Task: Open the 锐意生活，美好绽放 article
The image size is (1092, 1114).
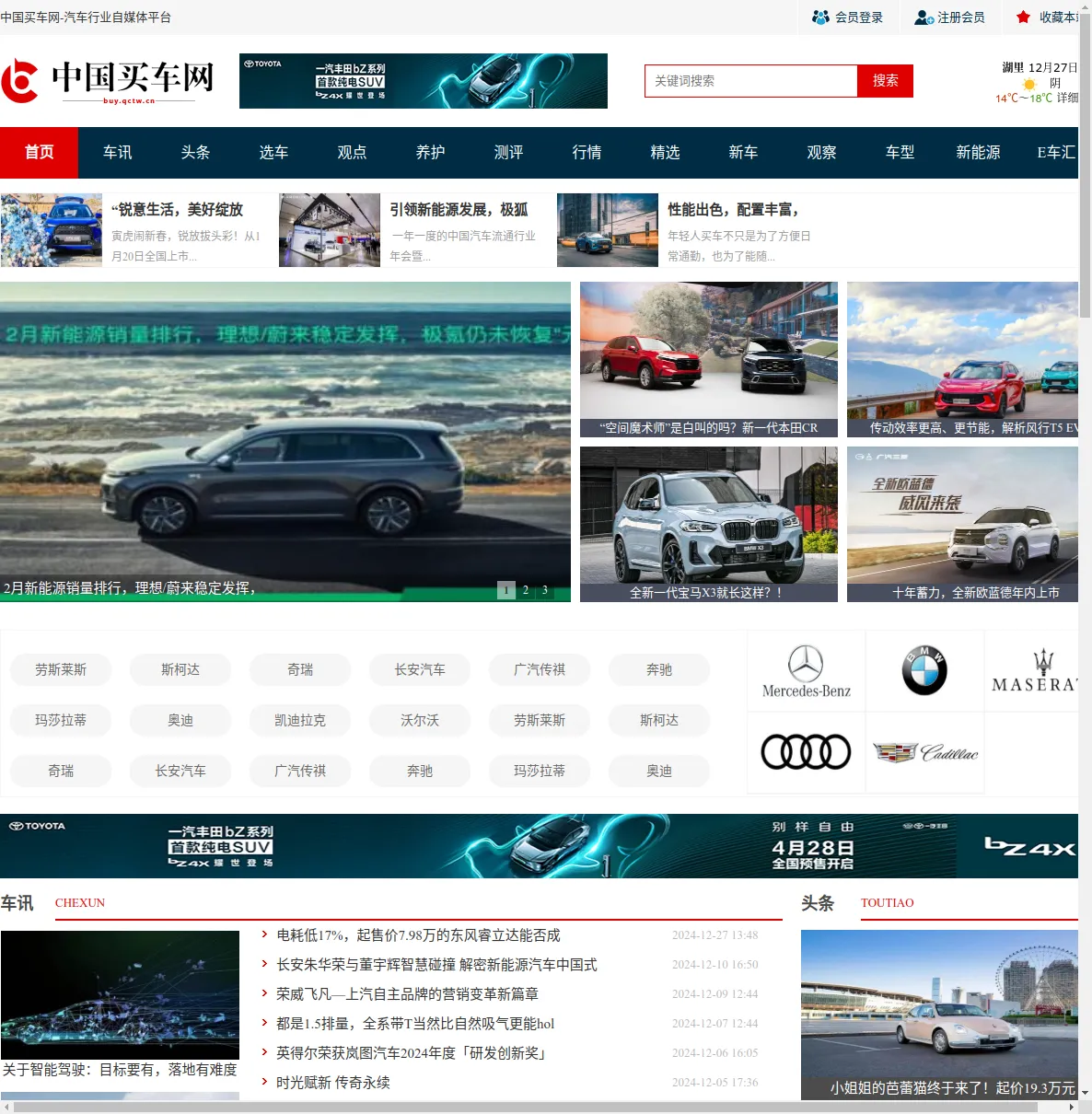Action: coord(178,210)
